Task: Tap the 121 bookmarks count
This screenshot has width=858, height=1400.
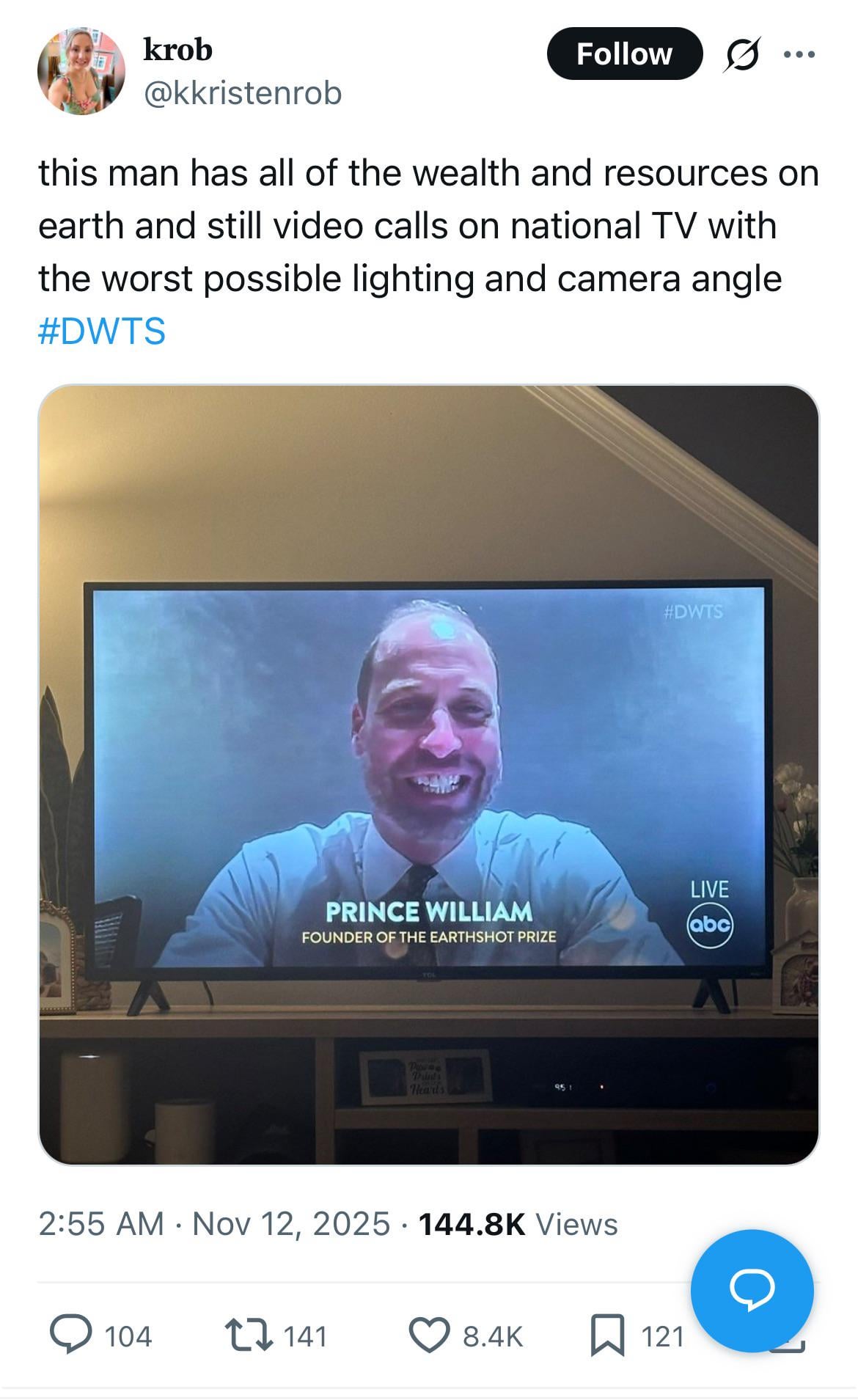Action: point(662,1336)
